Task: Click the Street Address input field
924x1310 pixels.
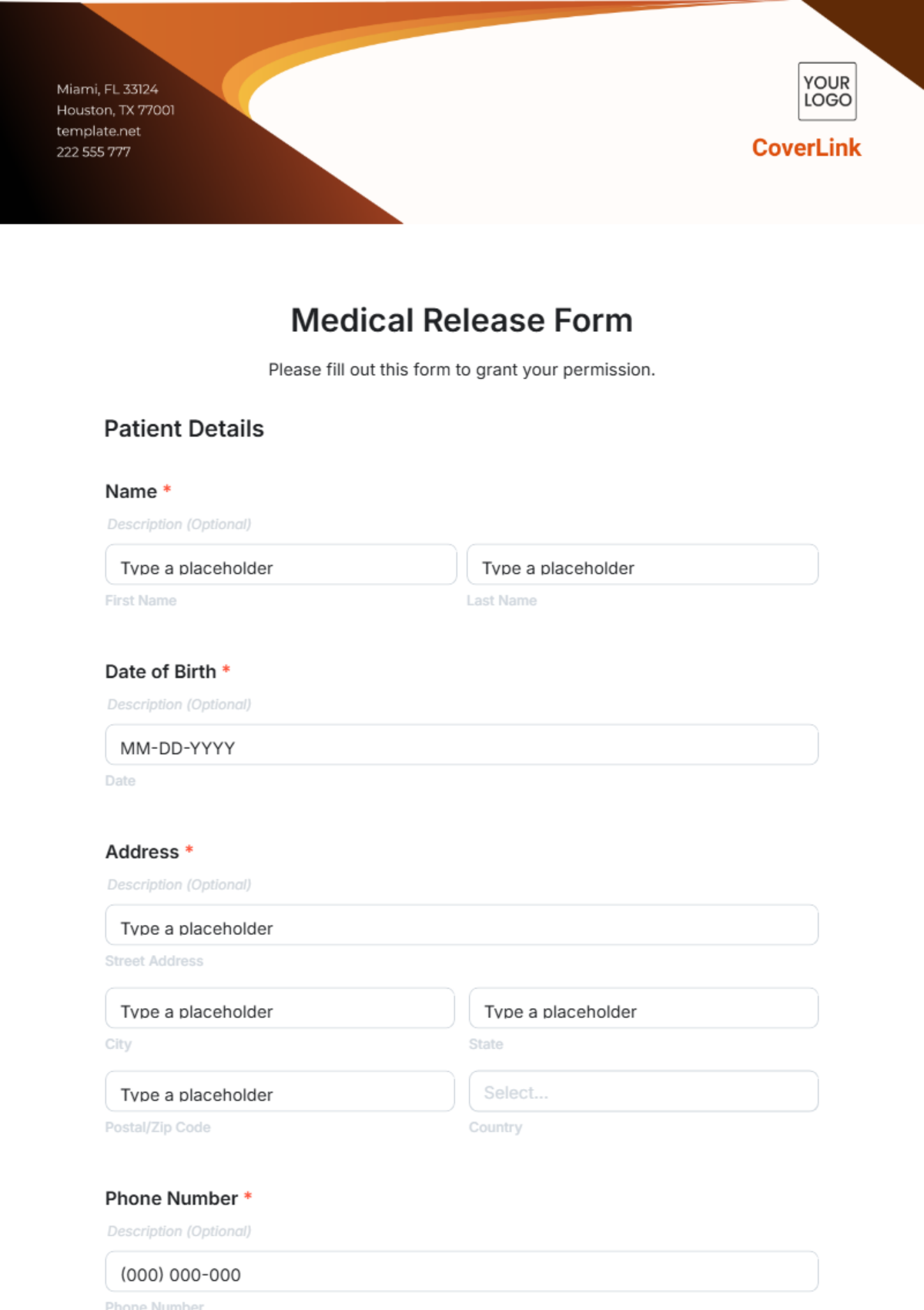Action: coord(461,926)
